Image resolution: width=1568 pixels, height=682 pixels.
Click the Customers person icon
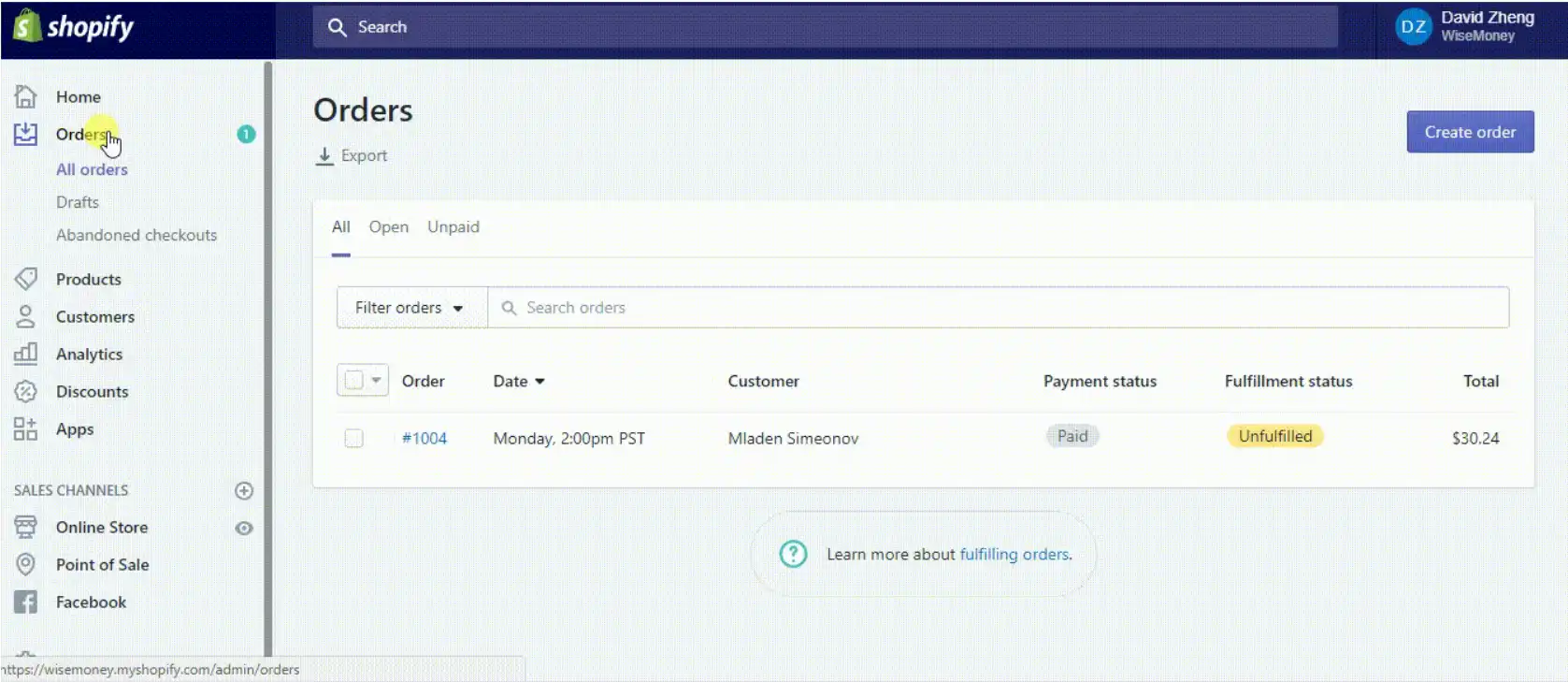(25, 316)
